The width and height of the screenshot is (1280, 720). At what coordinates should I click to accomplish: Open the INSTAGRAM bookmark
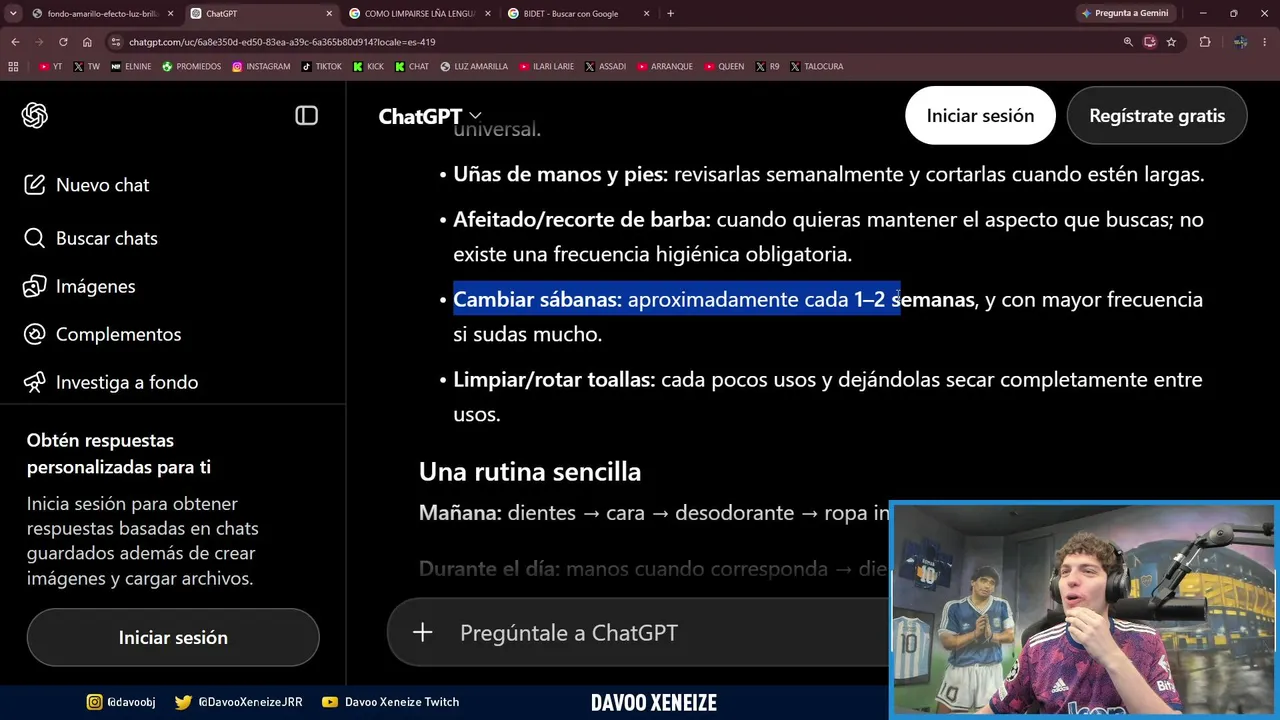[x=261, y=67]
